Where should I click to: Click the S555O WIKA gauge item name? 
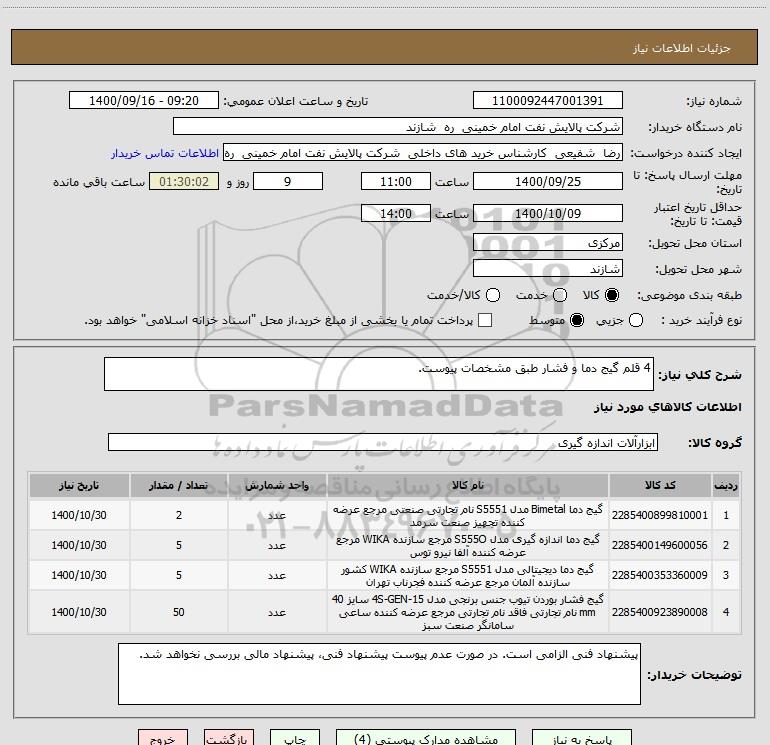pyautogui.click(x=468, y=546)
